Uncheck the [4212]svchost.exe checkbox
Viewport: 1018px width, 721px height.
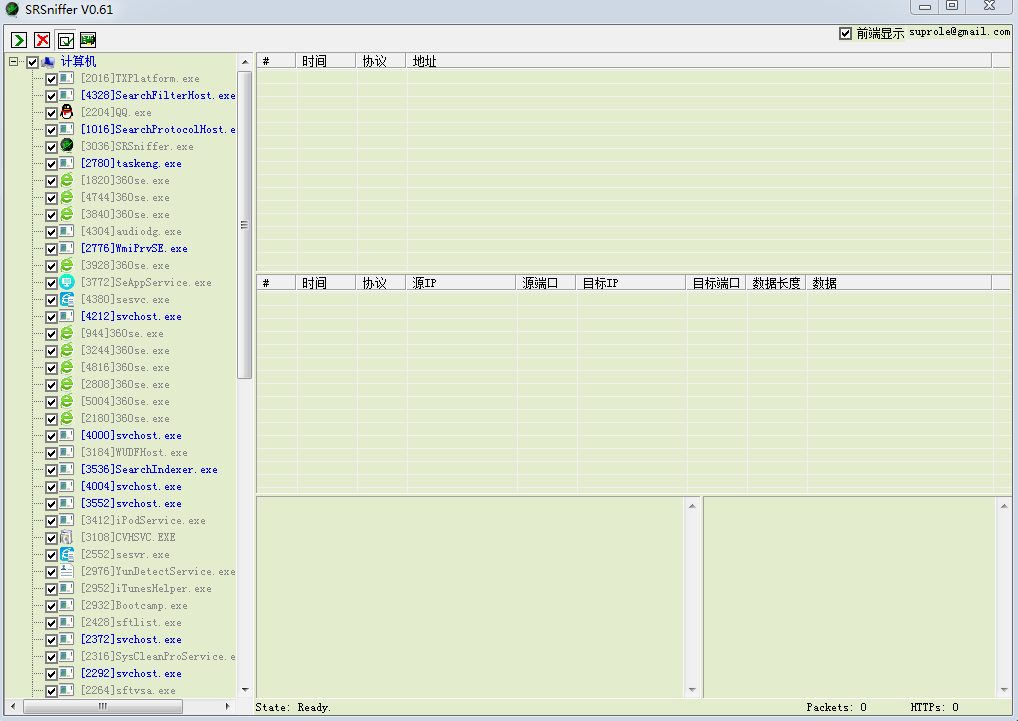51,317
